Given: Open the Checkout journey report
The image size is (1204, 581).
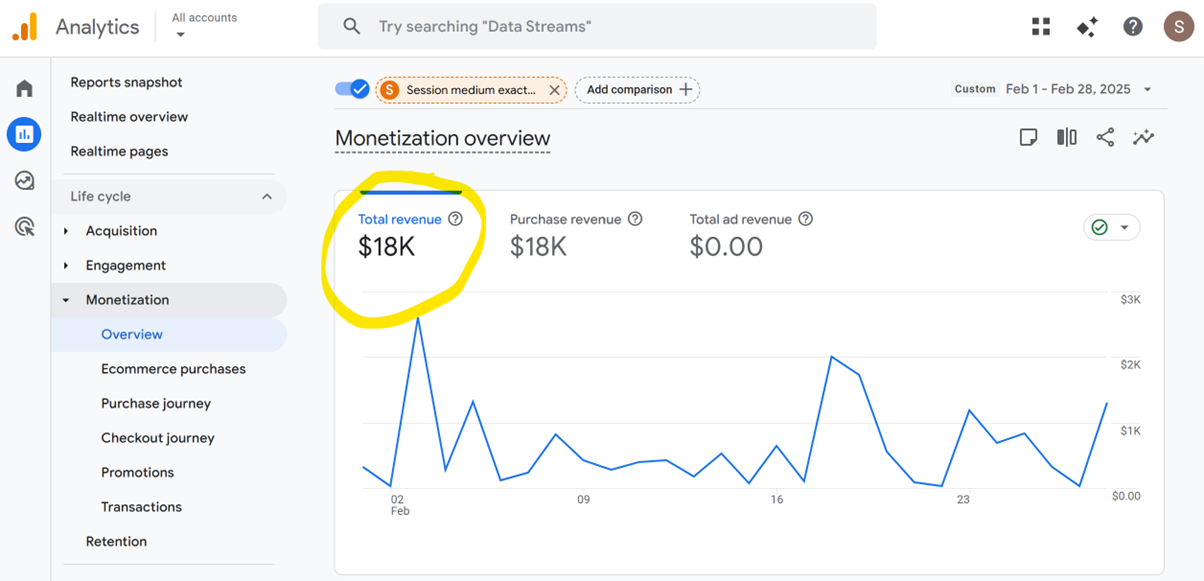Looking at the screenshot, I should coord(157,438).
